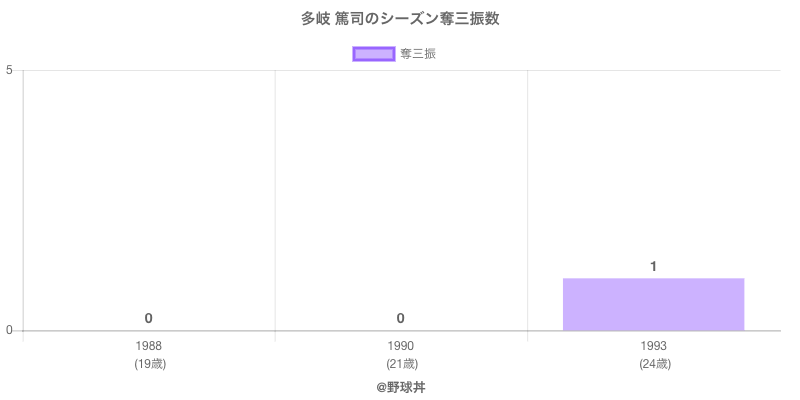800x400 pixels.
Task: Click the y-axis label 0
Action: pos(9,331)
